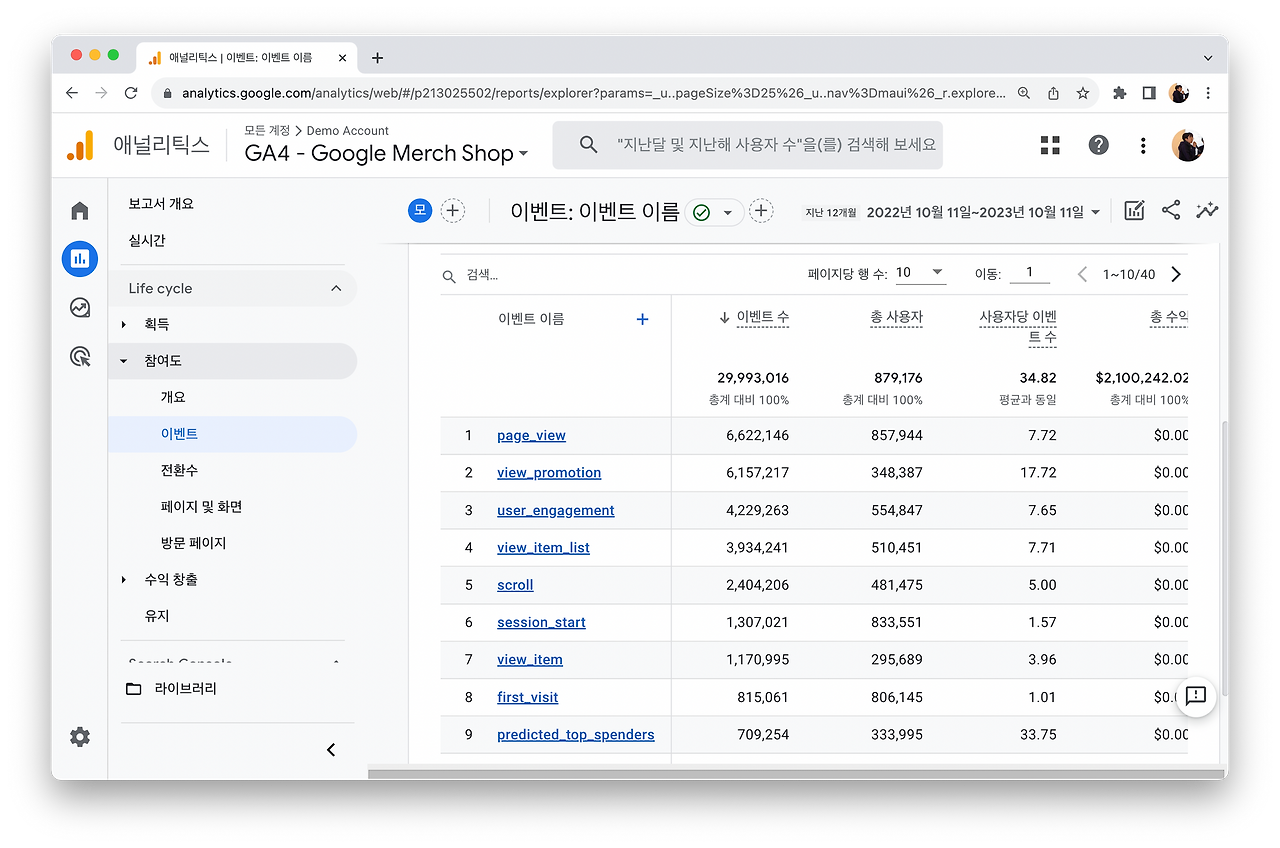Open the scroll event link
The width and height of the screenshot is (1280, 848).
[x=515, y=585]
